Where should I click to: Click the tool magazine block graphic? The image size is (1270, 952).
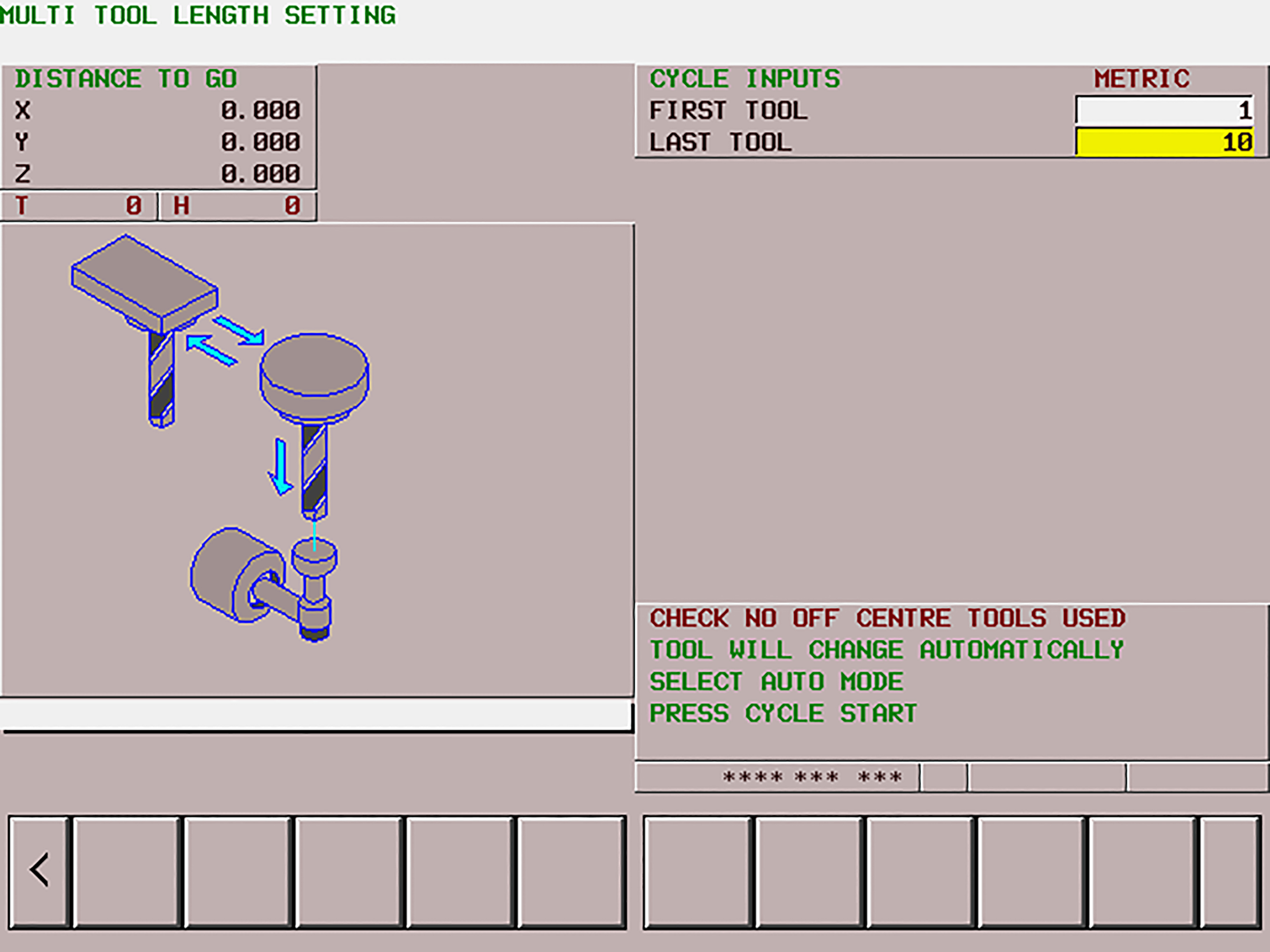pyautogui.click(x=144, y=282)
